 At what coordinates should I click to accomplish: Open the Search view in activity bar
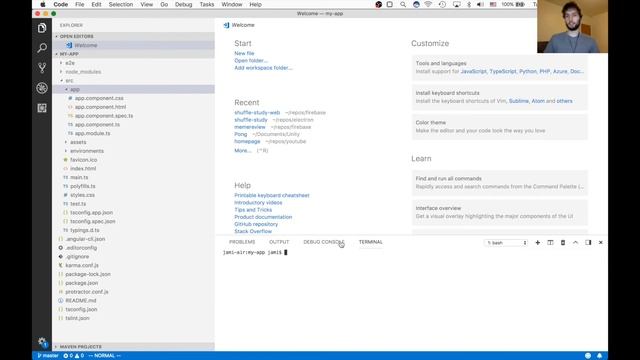point(42,48)
